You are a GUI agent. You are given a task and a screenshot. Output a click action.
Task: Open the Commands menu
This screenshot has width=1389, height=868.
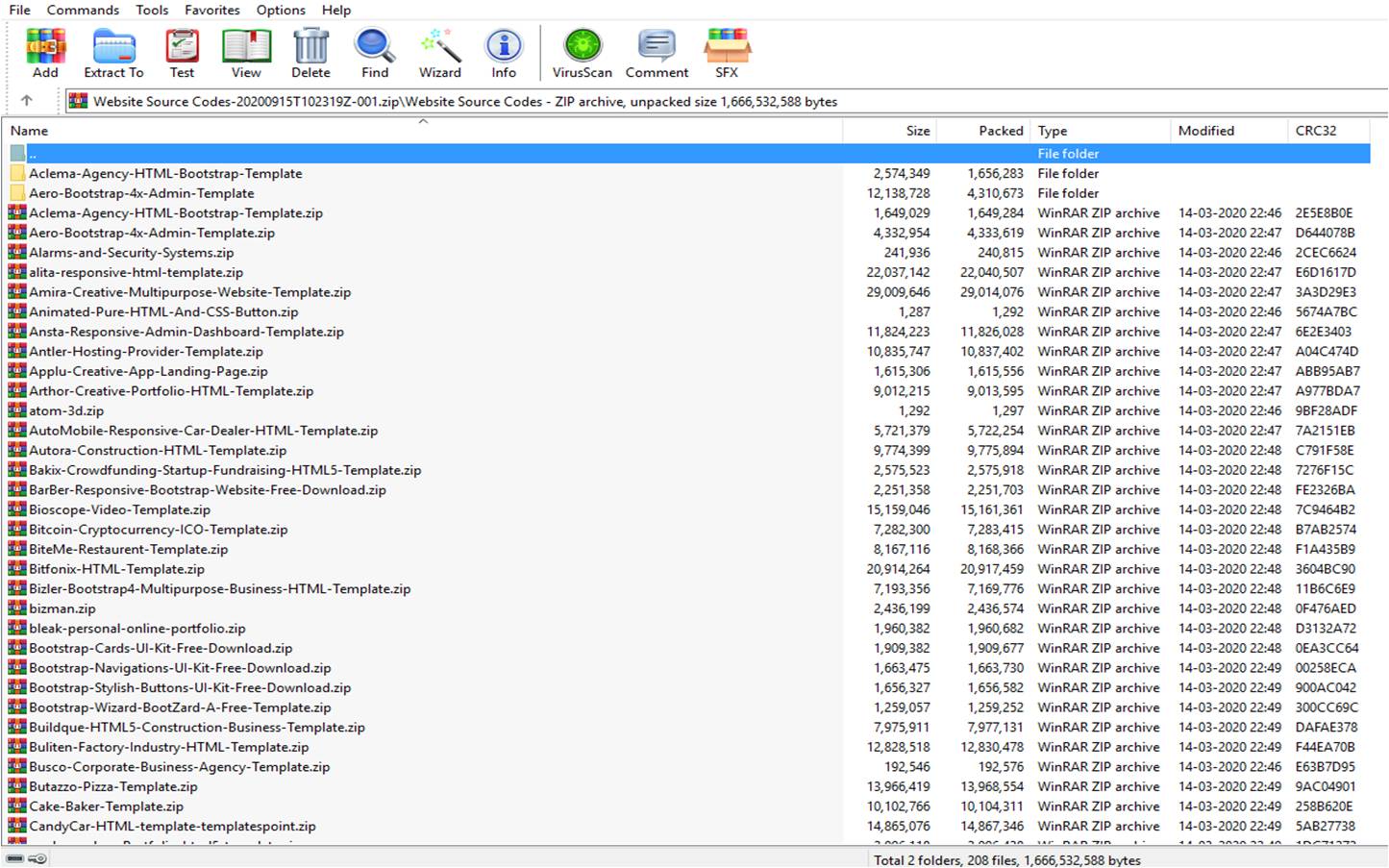(x=83, y=10)
